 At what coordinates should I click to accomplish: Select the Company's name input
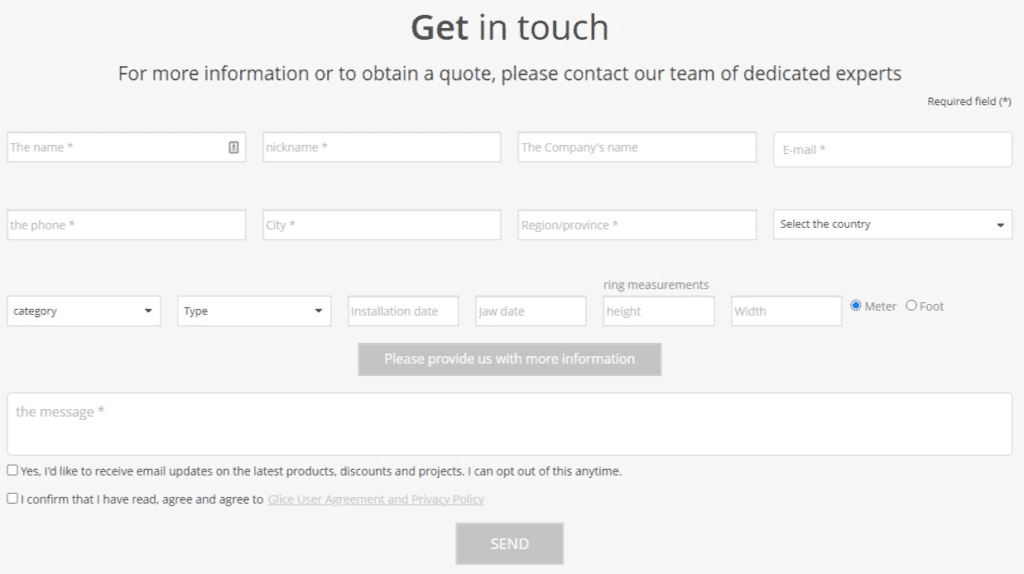click(x=637, y=148)
